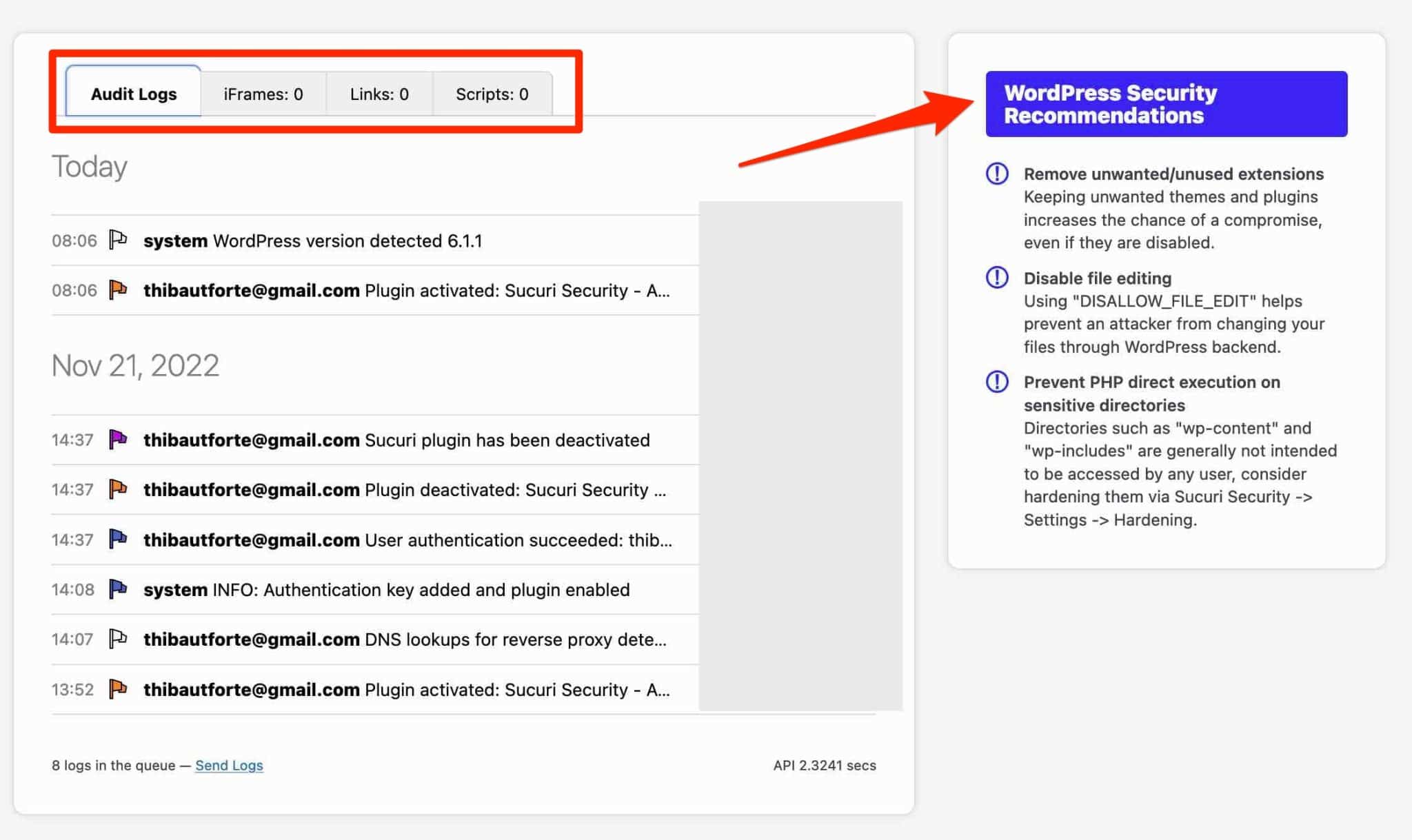
Task: Open the Links: 0 tab
Action: 379,94
